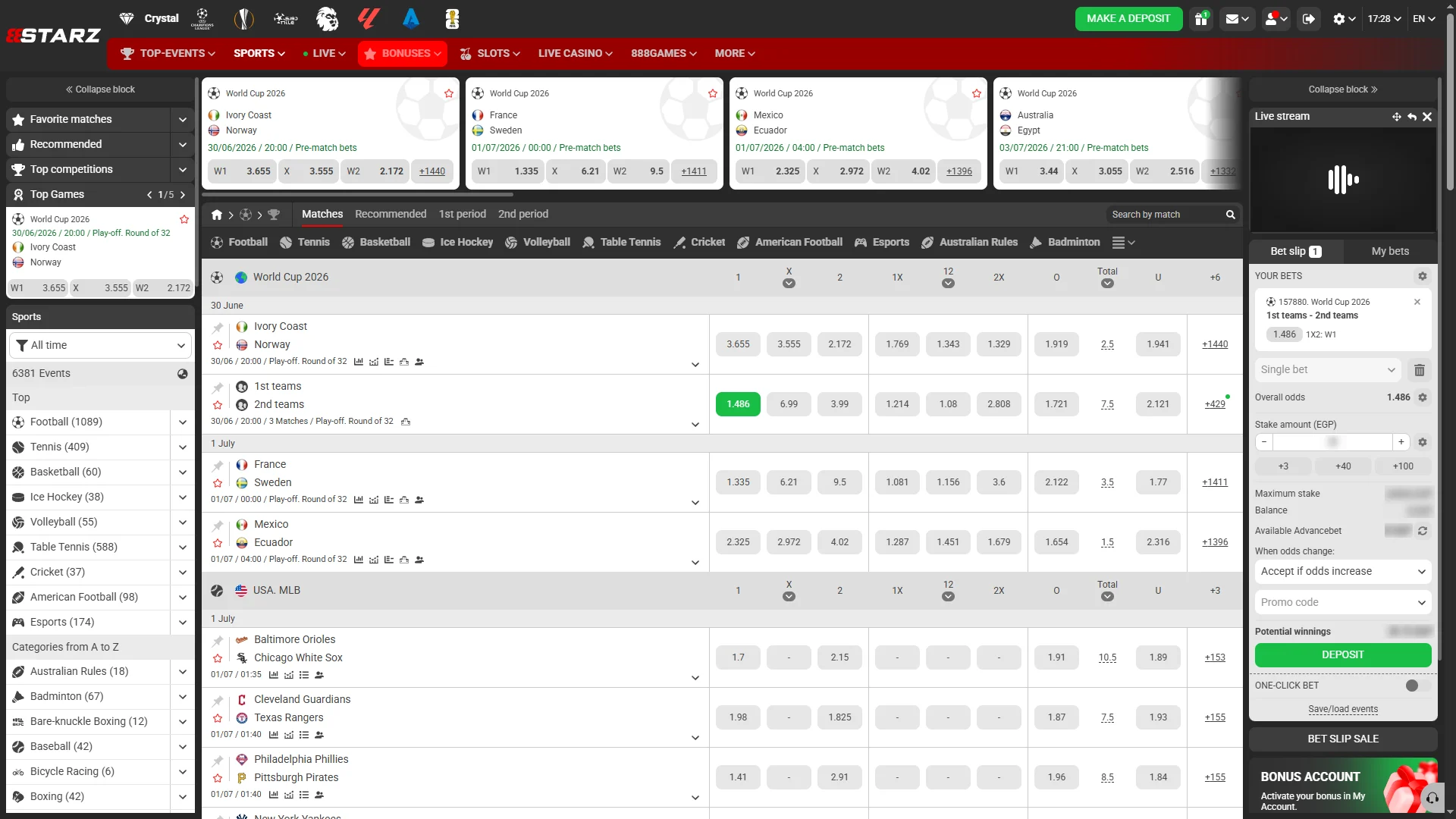This screenshot has width=1456, height=819.
Task: Open the SPORTS menu
Action: click(x=259, y=54)
